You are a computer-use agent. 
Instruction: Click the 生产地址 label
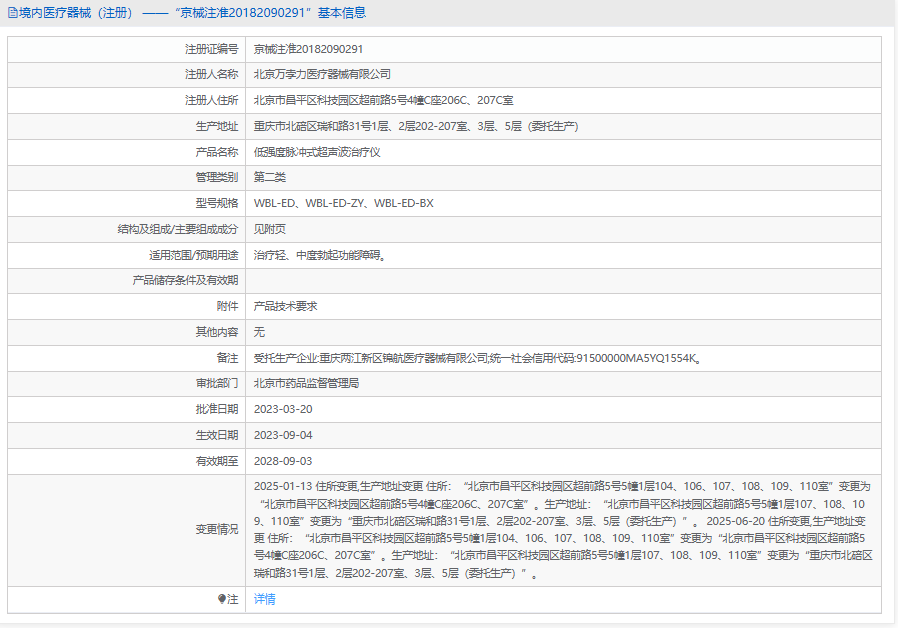click(216, 127)
